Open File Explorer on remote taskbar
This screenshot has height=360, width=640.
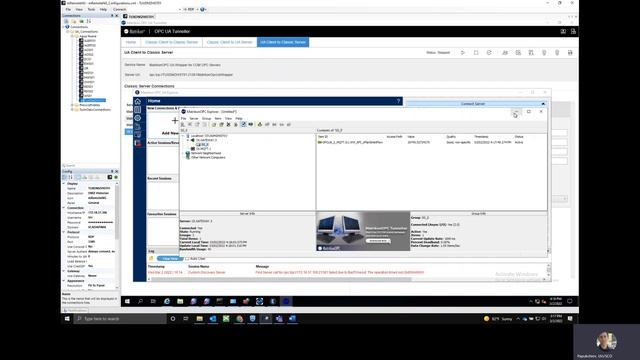click(180, 301)
